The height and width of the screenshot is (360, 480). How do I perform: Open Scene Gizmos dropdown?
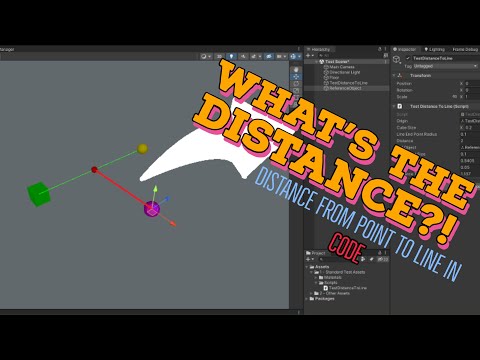click(295, 56)
